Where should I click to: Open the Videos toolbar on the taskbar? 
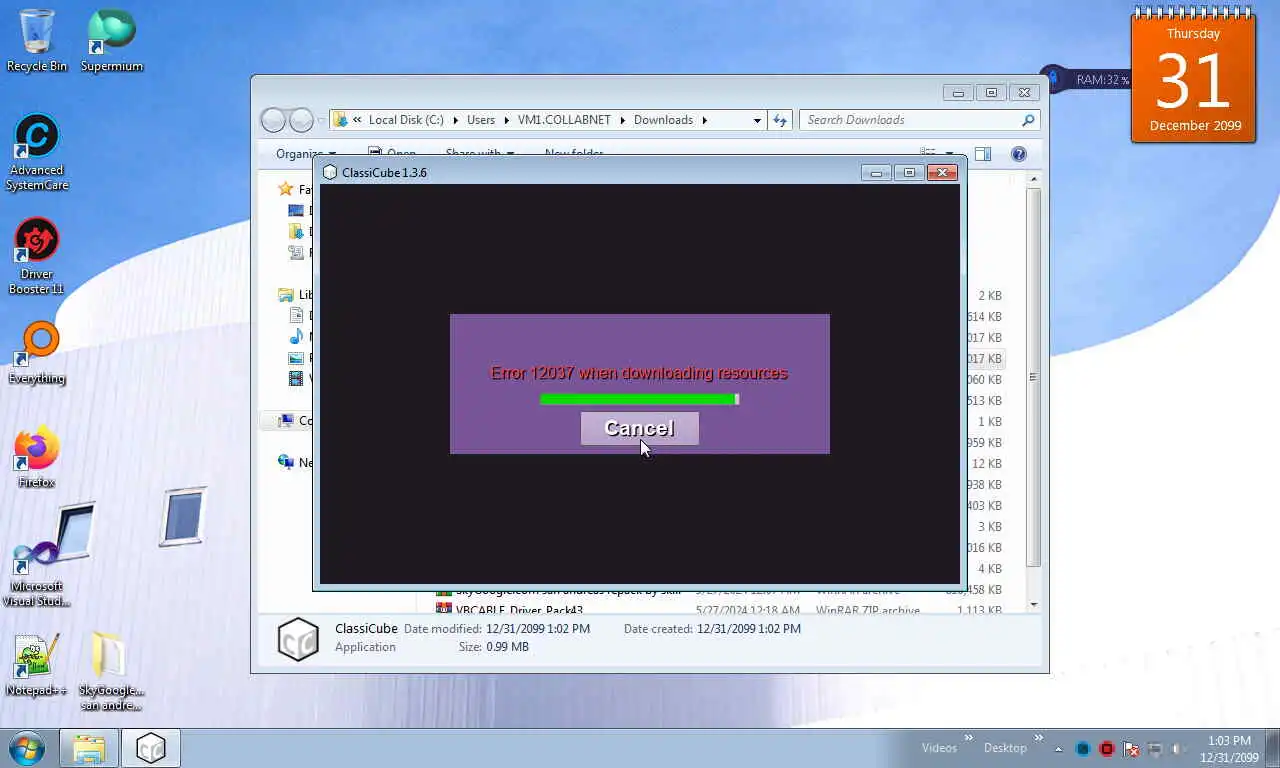[939, 748]
